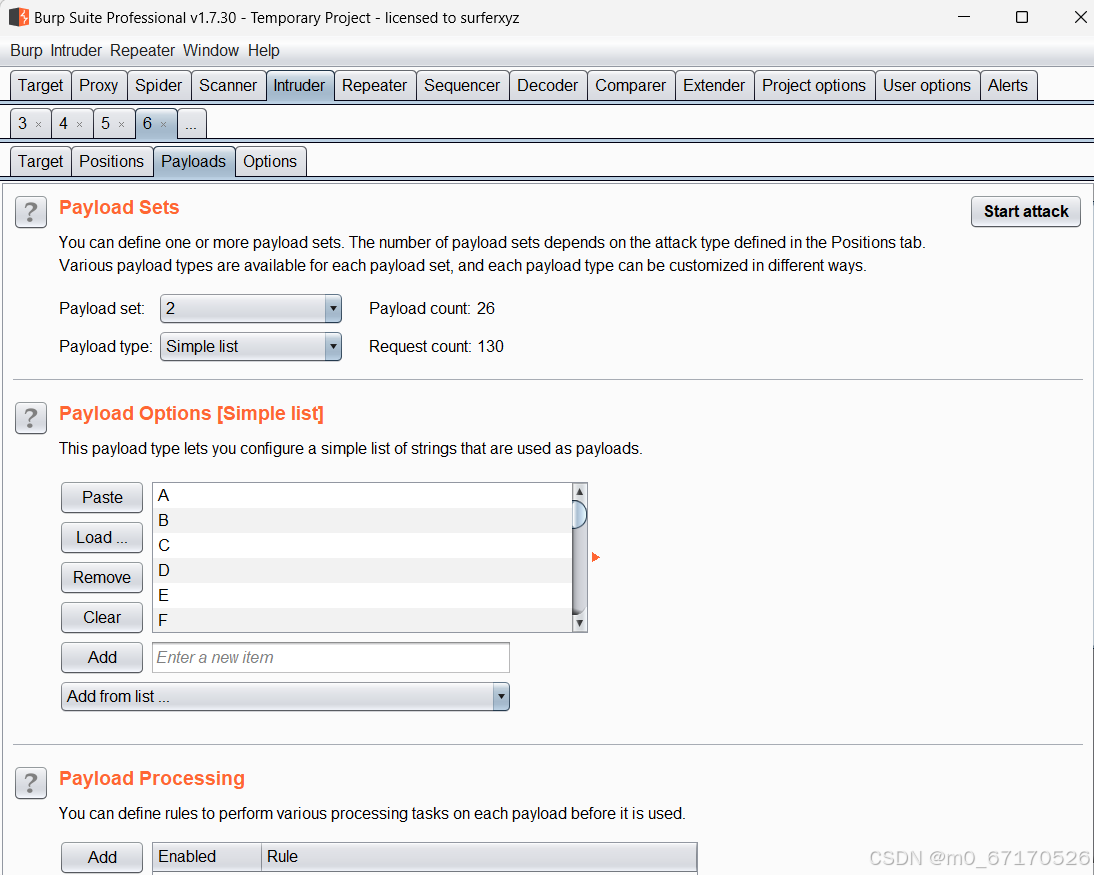Click Add button in Payload Processing
This screenshot has width=1094, height=875.
tap(102, 858)
